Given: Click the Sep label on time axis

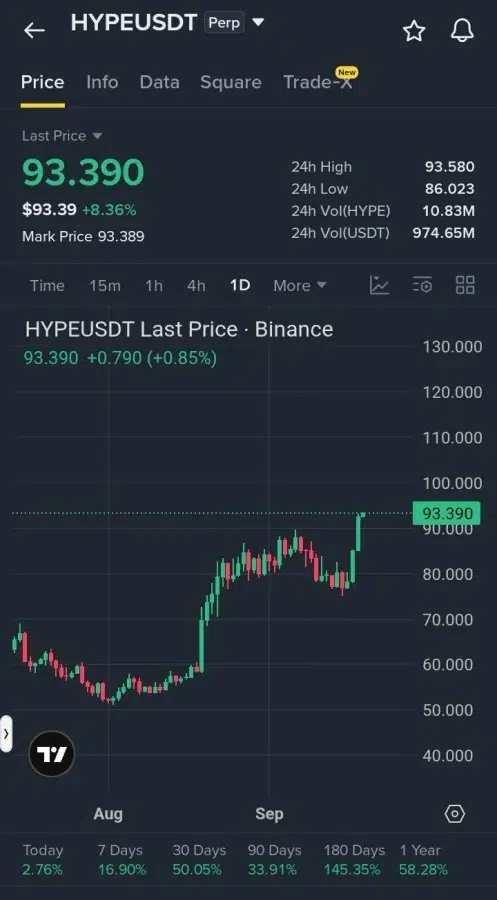Looking at the screenshot, I should point(269,813).
